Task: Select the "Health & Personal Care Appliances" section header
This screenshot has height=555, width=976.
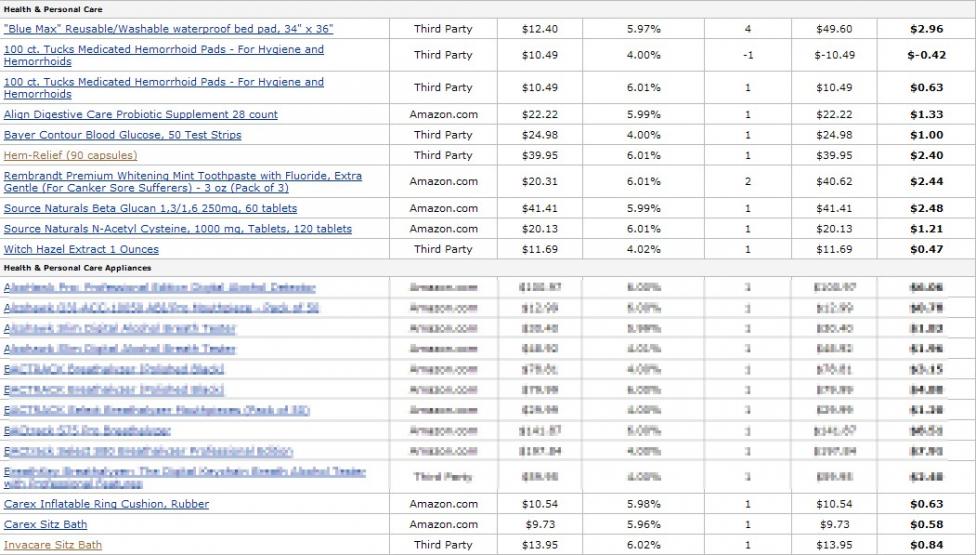Action: [x=77, y=268]
